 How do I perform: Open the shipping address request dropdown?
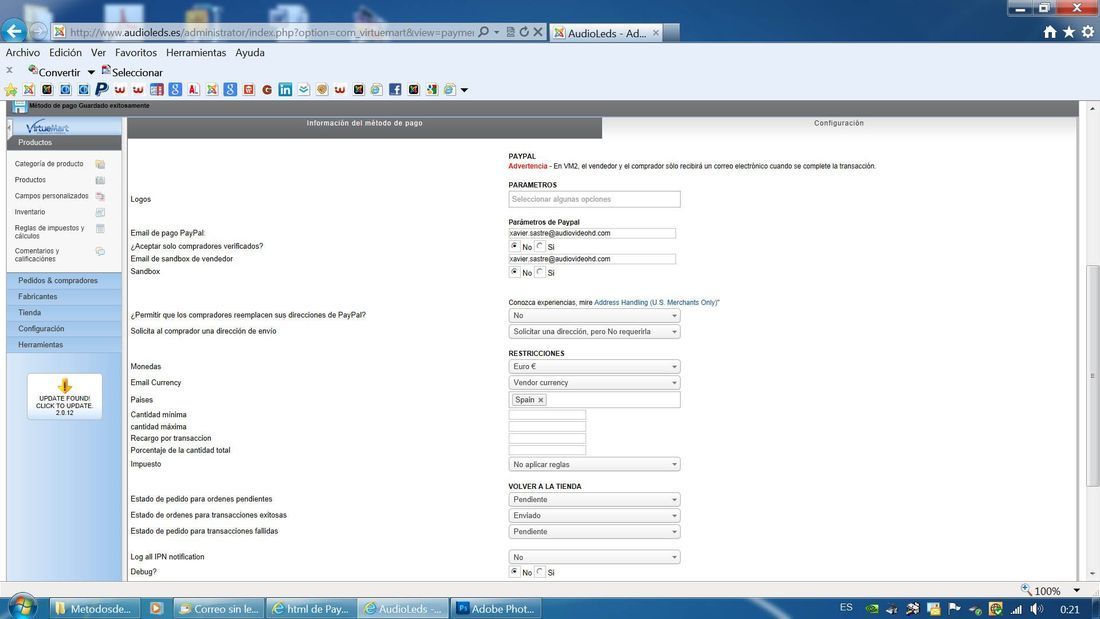click(594, 331)
